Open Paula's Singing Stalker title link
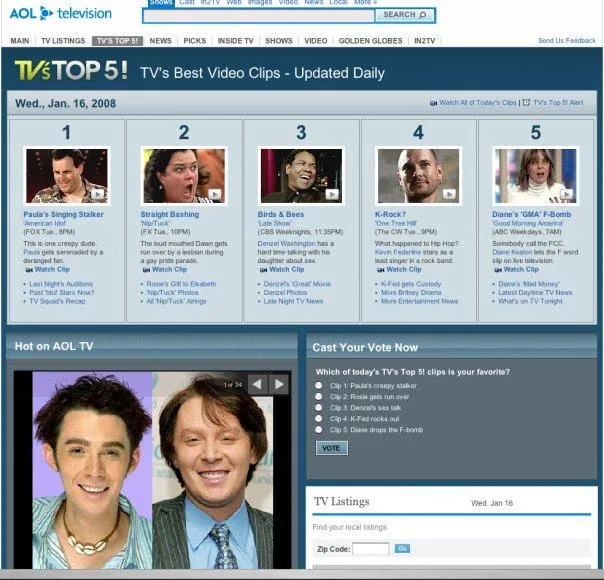The width and height of the screenshot is (604, 580). (x=63, y=214)
